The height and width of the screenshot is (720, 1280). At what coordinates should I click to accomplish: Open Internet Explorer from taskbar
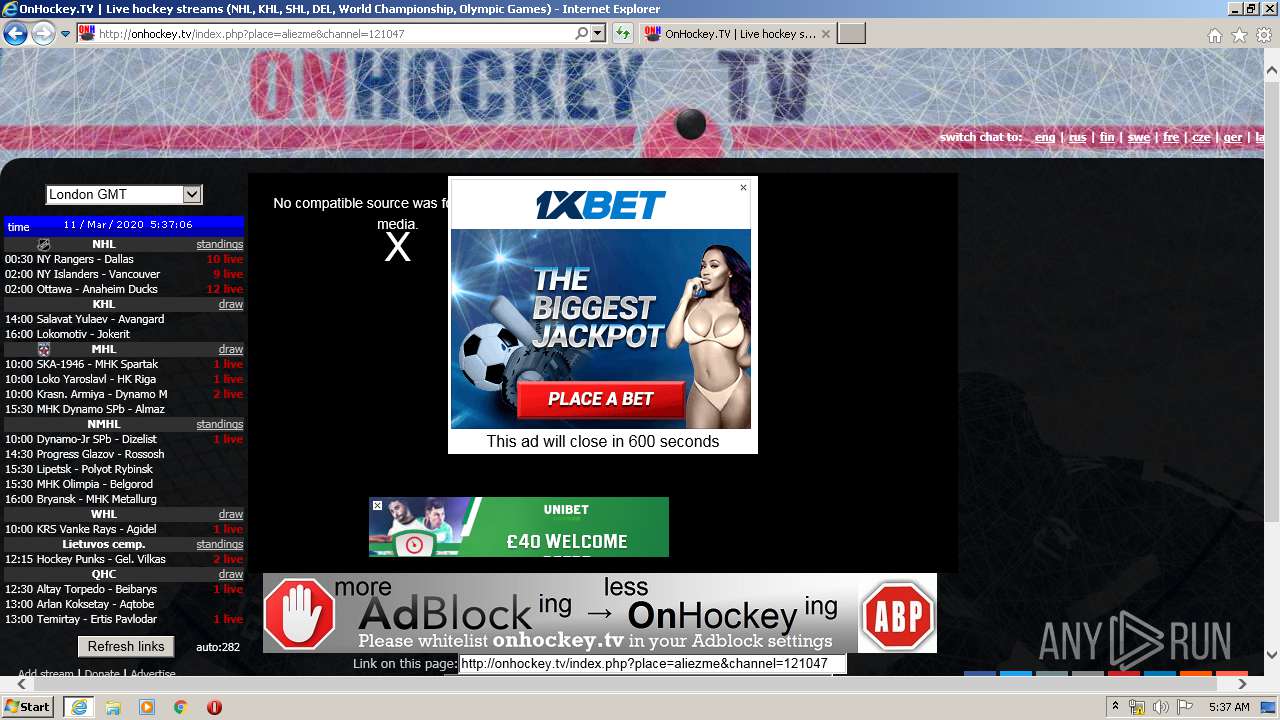pyautogui.click(x=78, y=707)
